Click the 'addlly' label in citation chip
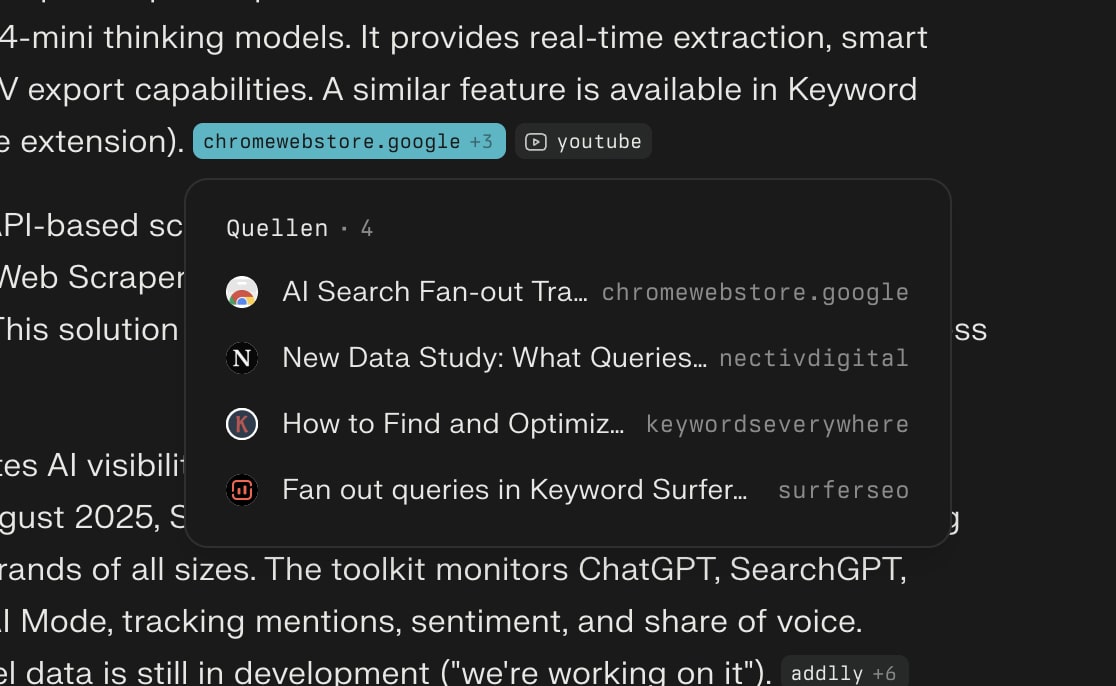Image resolution: width=1116 pixels, height=686 pixels. coord(826,673)
